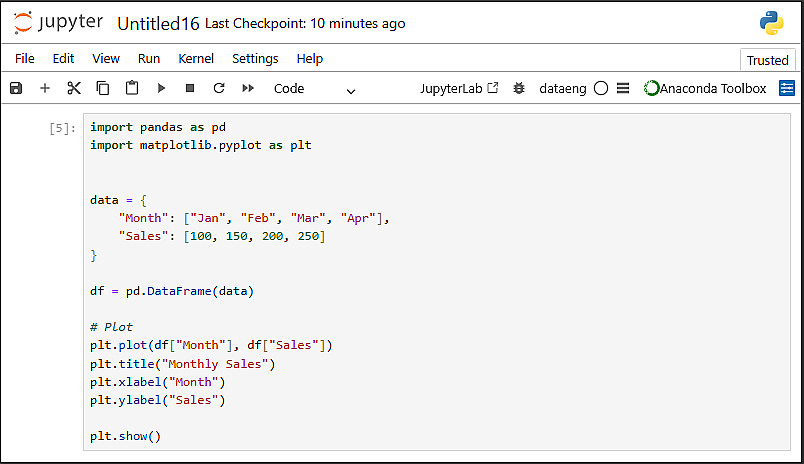804x464 pixels.
Task: Restart the kernel
Action: (x=219, y=88)
